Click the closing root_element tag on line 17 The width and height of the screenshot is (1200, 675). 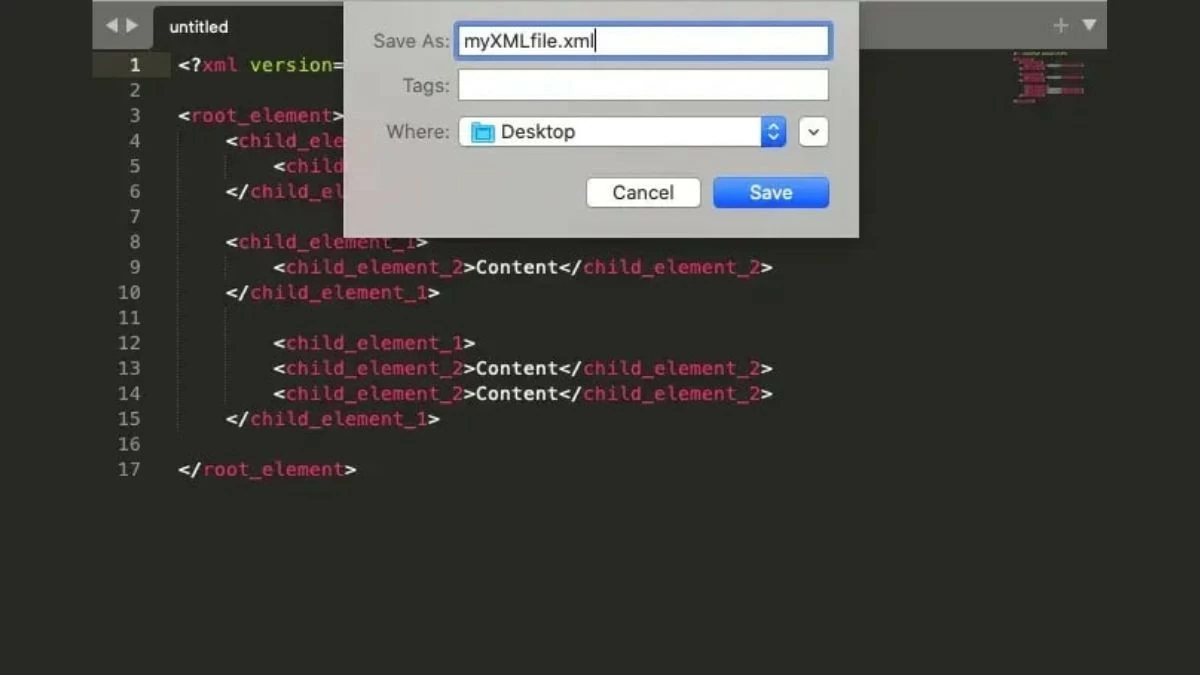[x=268, y=469]
